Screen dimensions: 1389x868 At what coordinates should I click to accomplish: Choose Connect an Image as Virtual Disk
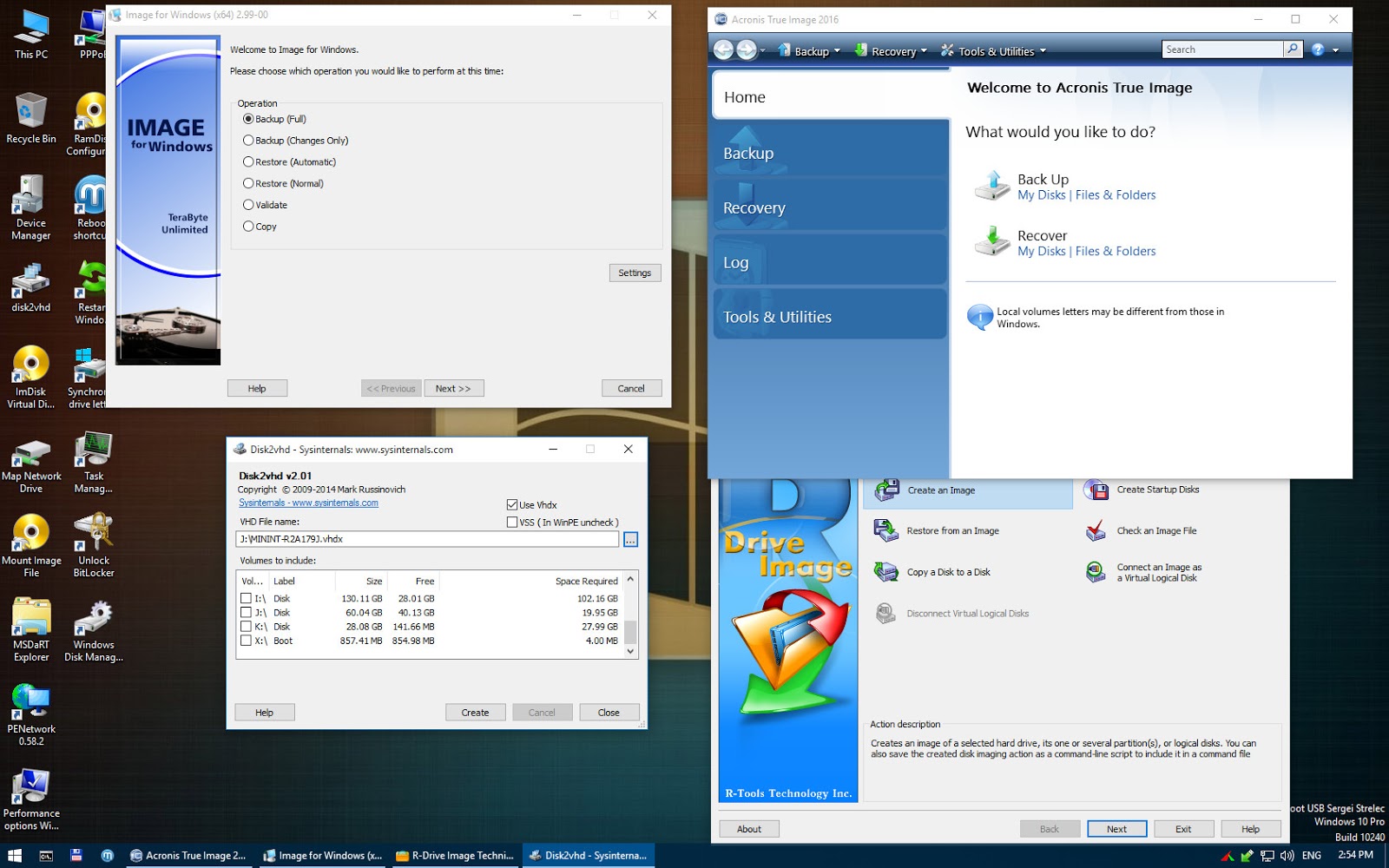click(x=1142, y=572)
